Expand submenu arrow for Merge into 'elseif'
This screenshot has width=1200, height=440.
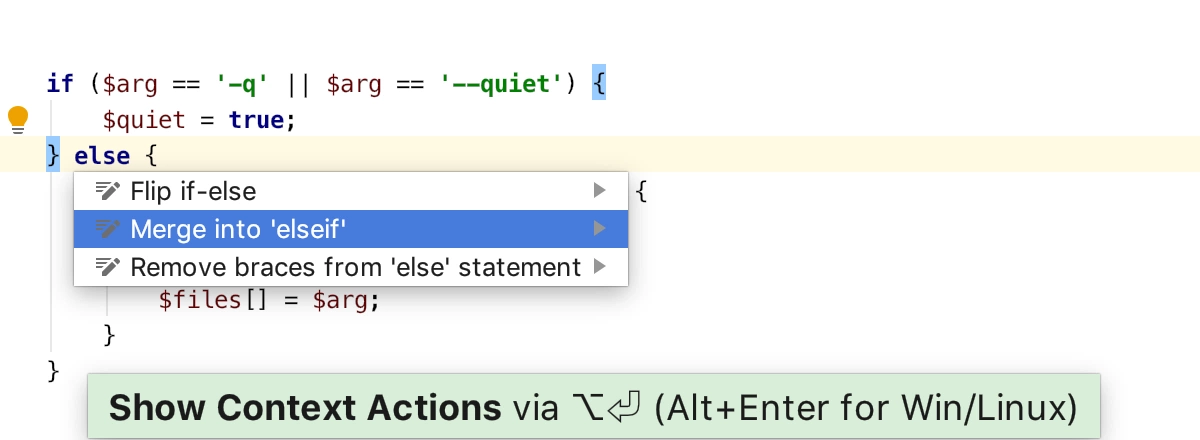click(599, 229)
